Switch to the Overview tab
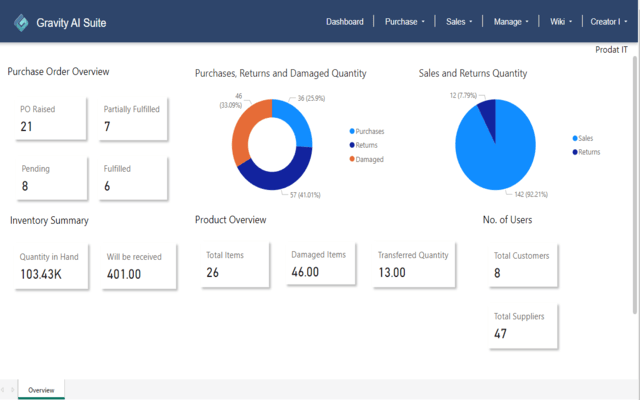This screenshot has height=400, width=640. pyautogui.click(x=41, y=390)
